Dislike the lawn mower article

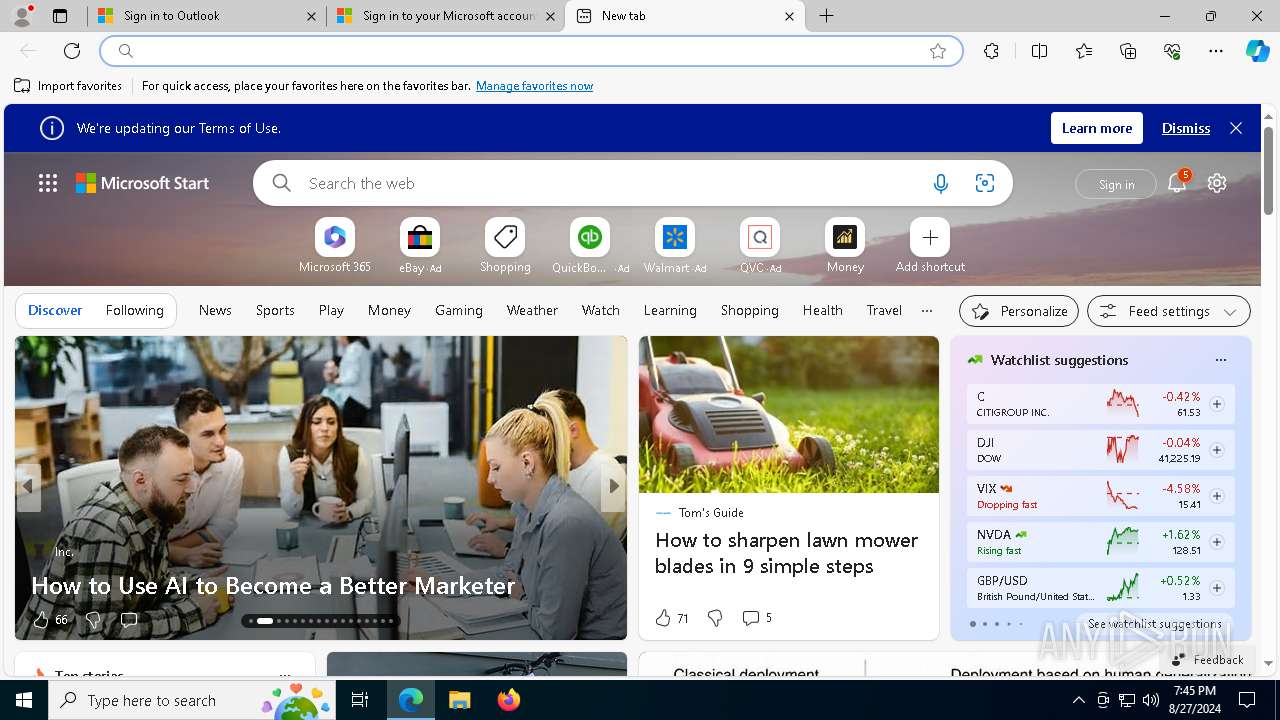pos(715,618)
